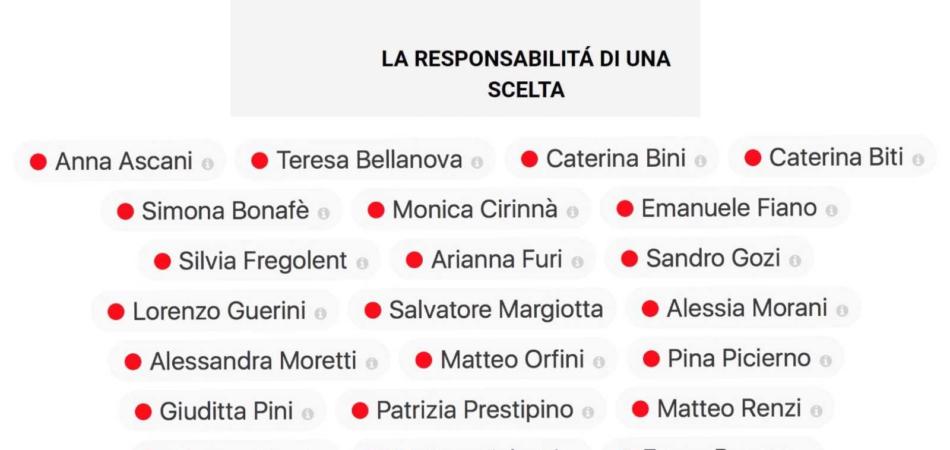Open the Caterina Biti tag
Screen dimensions: 950x450
point(833,158)
